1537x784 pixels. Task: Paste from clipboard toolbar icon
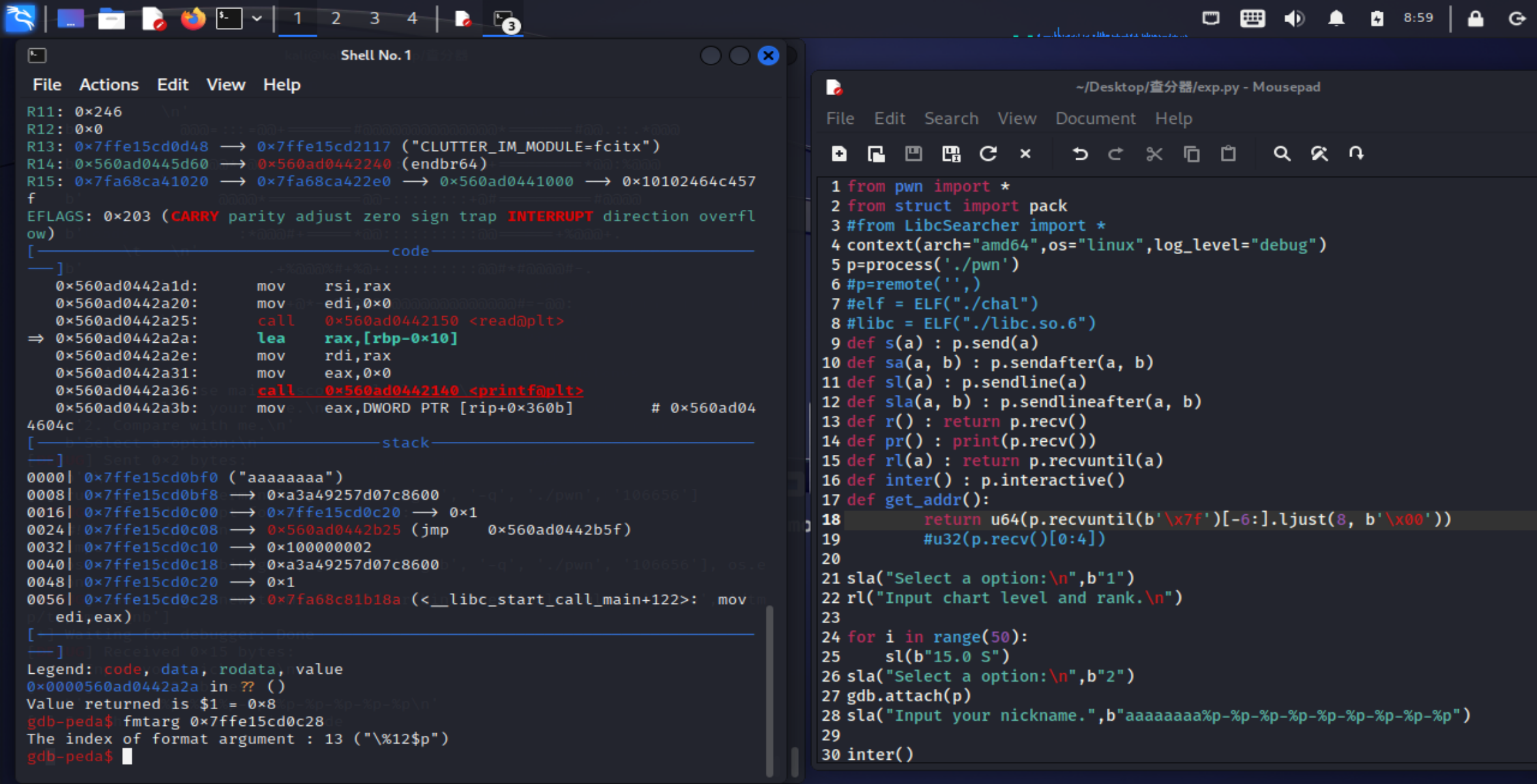pyautogui.click(x=1228, y=154)
